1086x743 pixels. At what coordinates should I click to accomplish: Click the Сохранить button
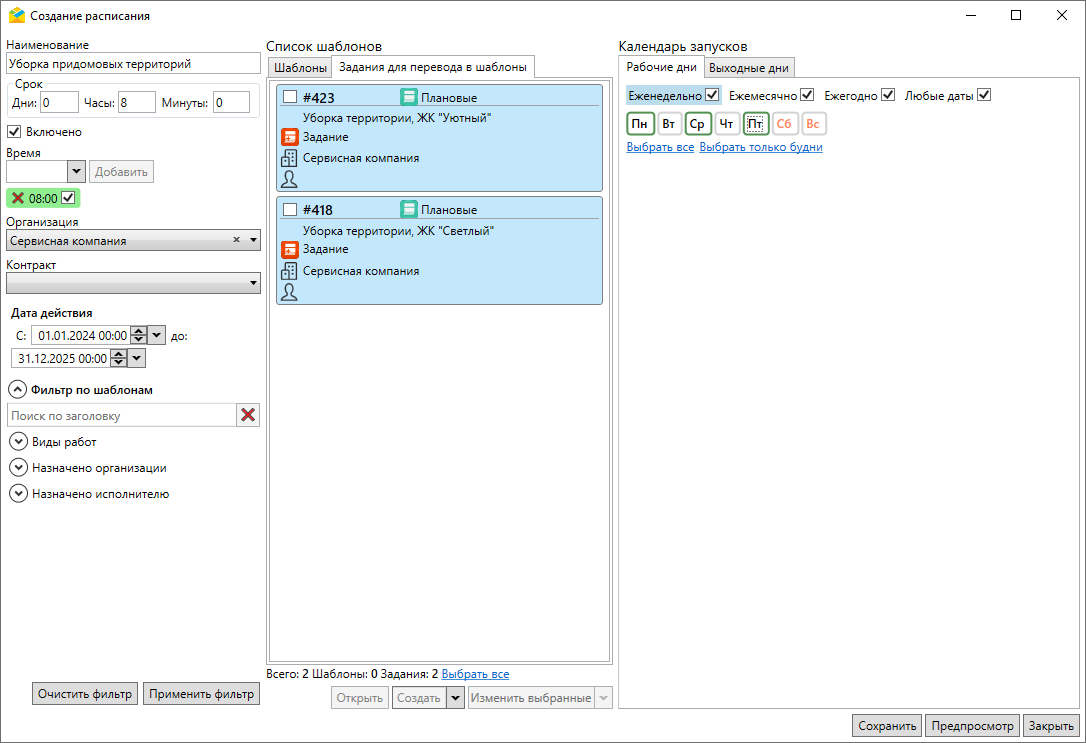point(887,726)
